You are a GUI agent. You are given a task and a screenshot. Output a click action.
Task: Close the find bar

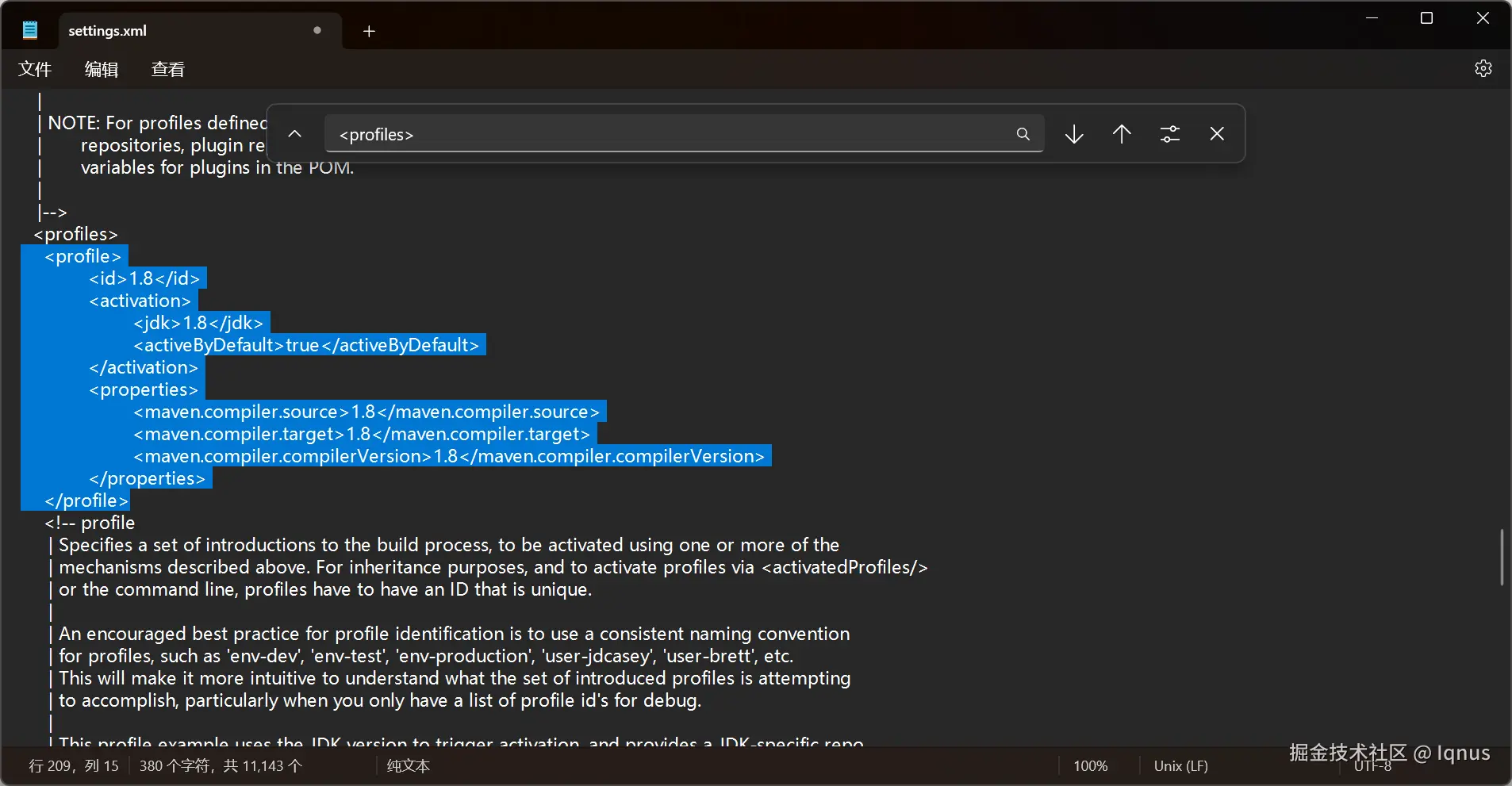(x=1217, y=134)
